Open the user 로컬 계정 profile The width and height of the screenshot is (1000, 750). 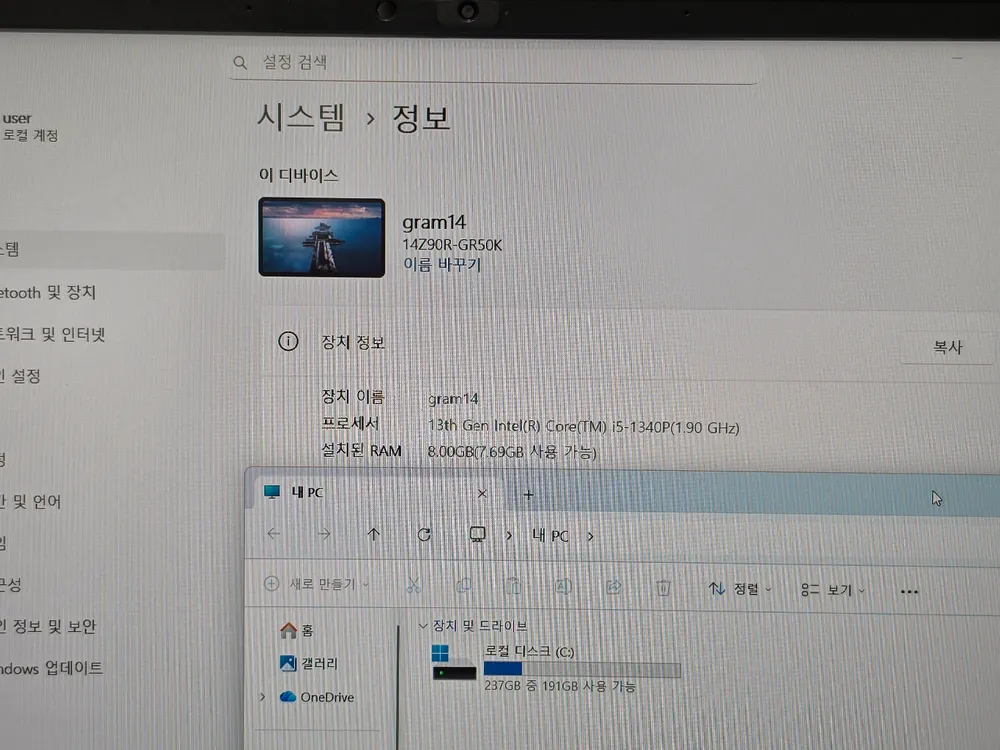[x=30, y=126]
